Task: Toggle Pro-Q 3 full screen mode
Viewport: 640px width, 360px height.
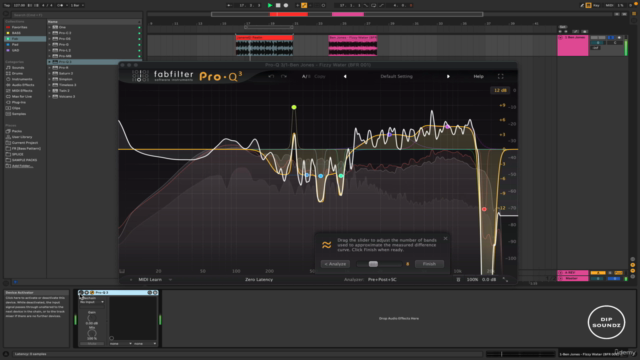Action: click(500, 76)
